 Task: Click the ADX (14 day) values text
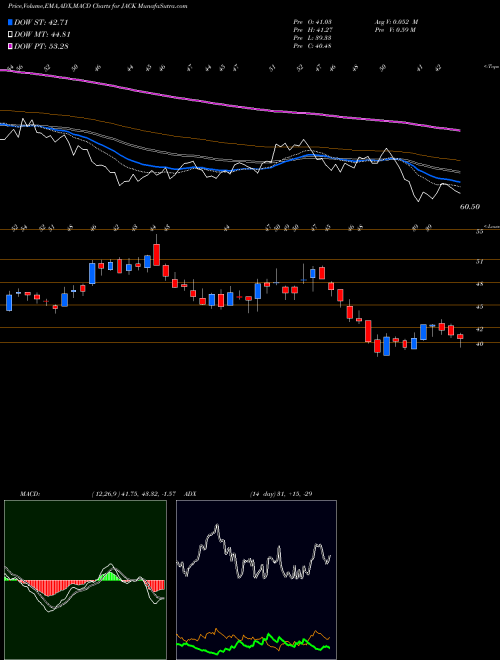[x=281, y=494]
